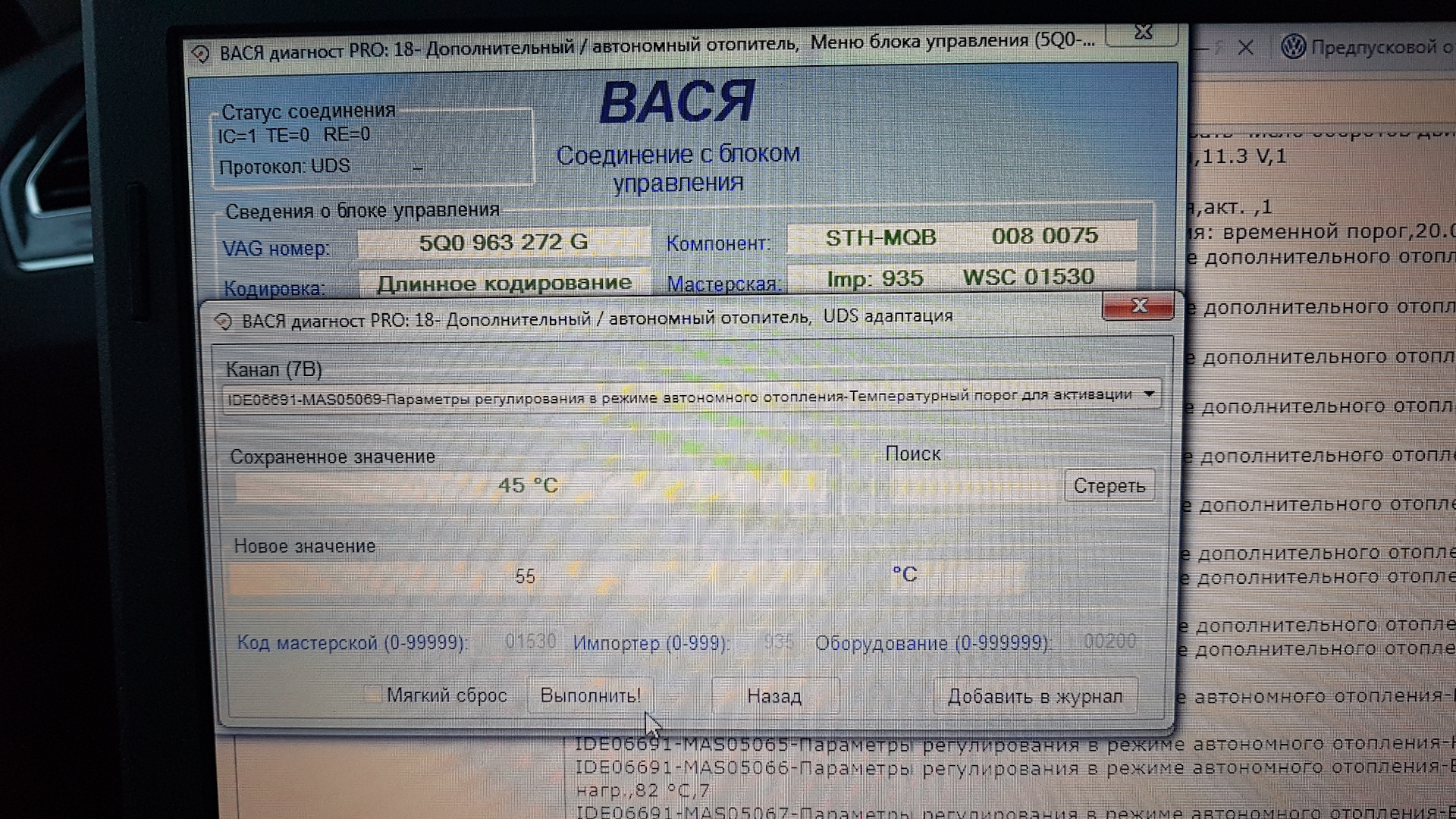Click the ВАСЯ logo heading
The width and height of the screenshot is (1456, 819).
(677, 102)
